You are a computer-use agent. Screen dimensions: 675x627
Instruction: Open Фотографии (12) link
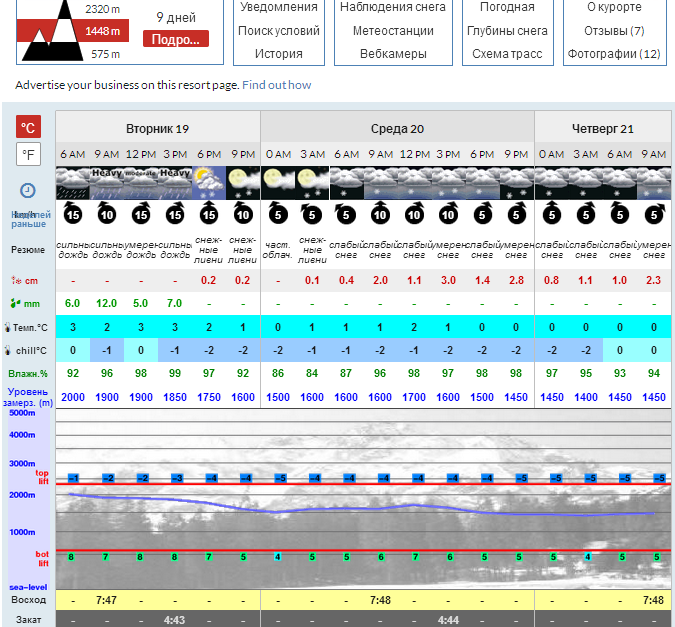[614, 54]
